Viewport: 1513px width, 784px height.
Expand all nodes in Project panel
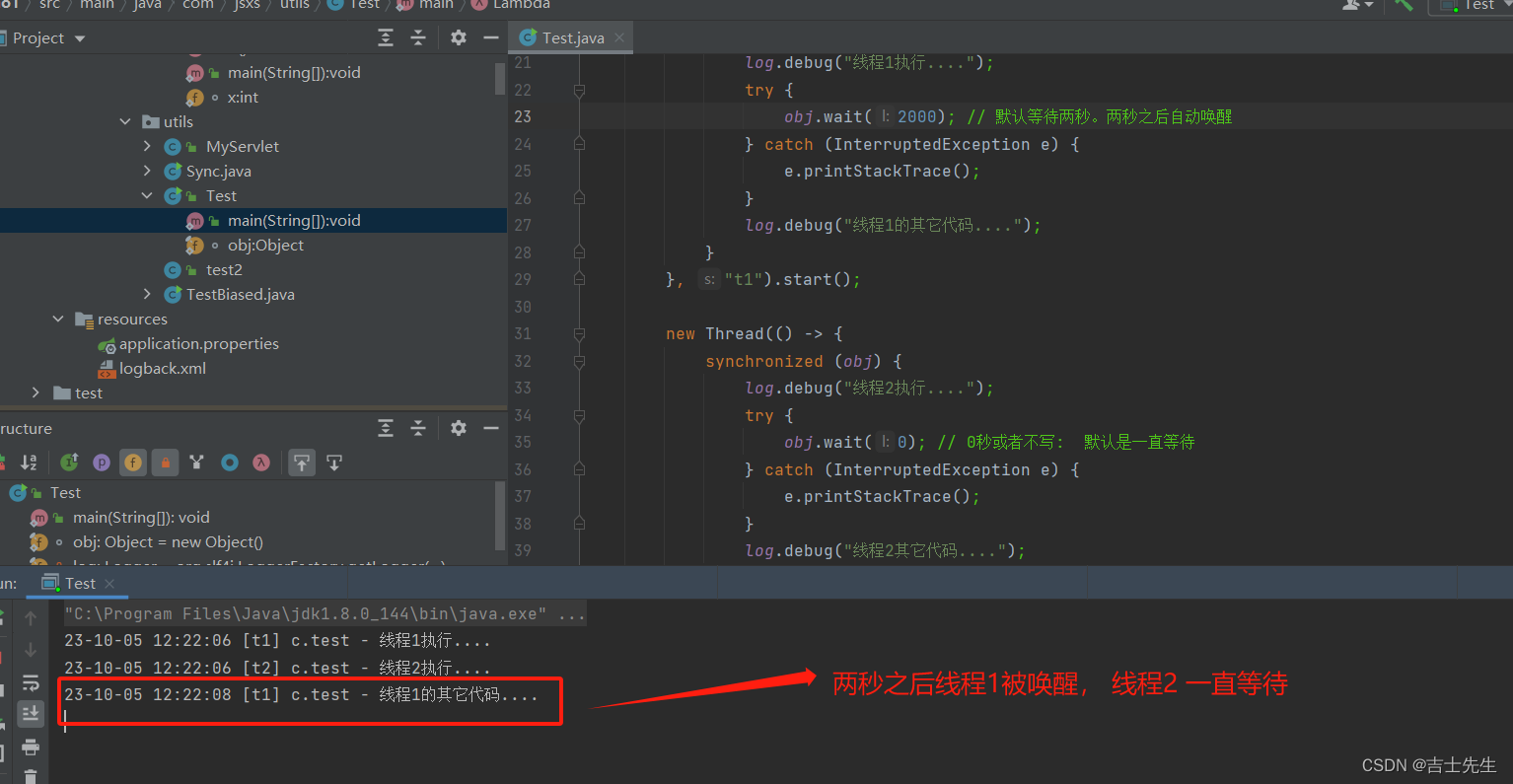tap(386, 37)
